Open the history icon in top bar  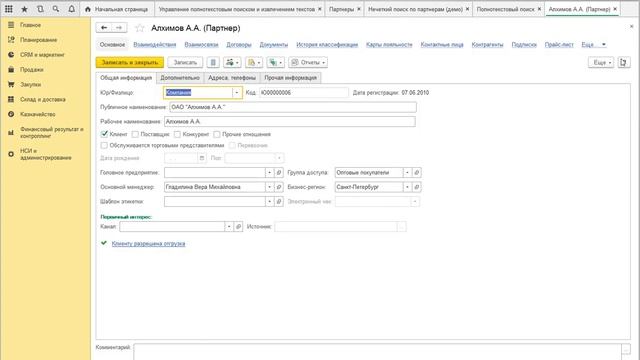coord(40,9)
